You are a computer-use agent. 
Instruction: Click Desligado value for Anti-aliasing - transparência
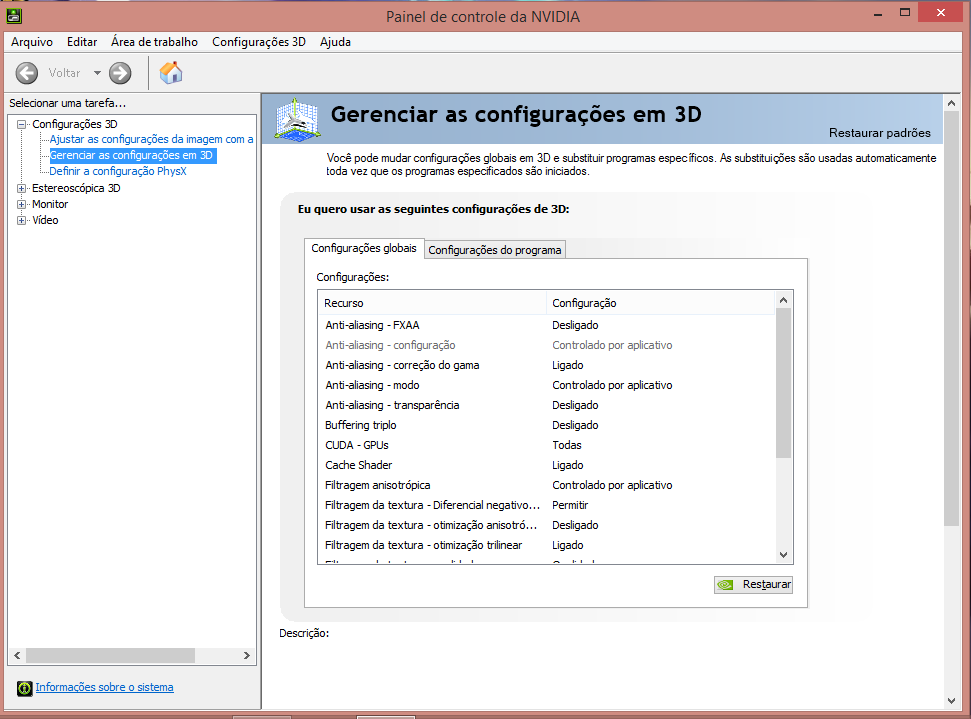(x=575, y=405)
